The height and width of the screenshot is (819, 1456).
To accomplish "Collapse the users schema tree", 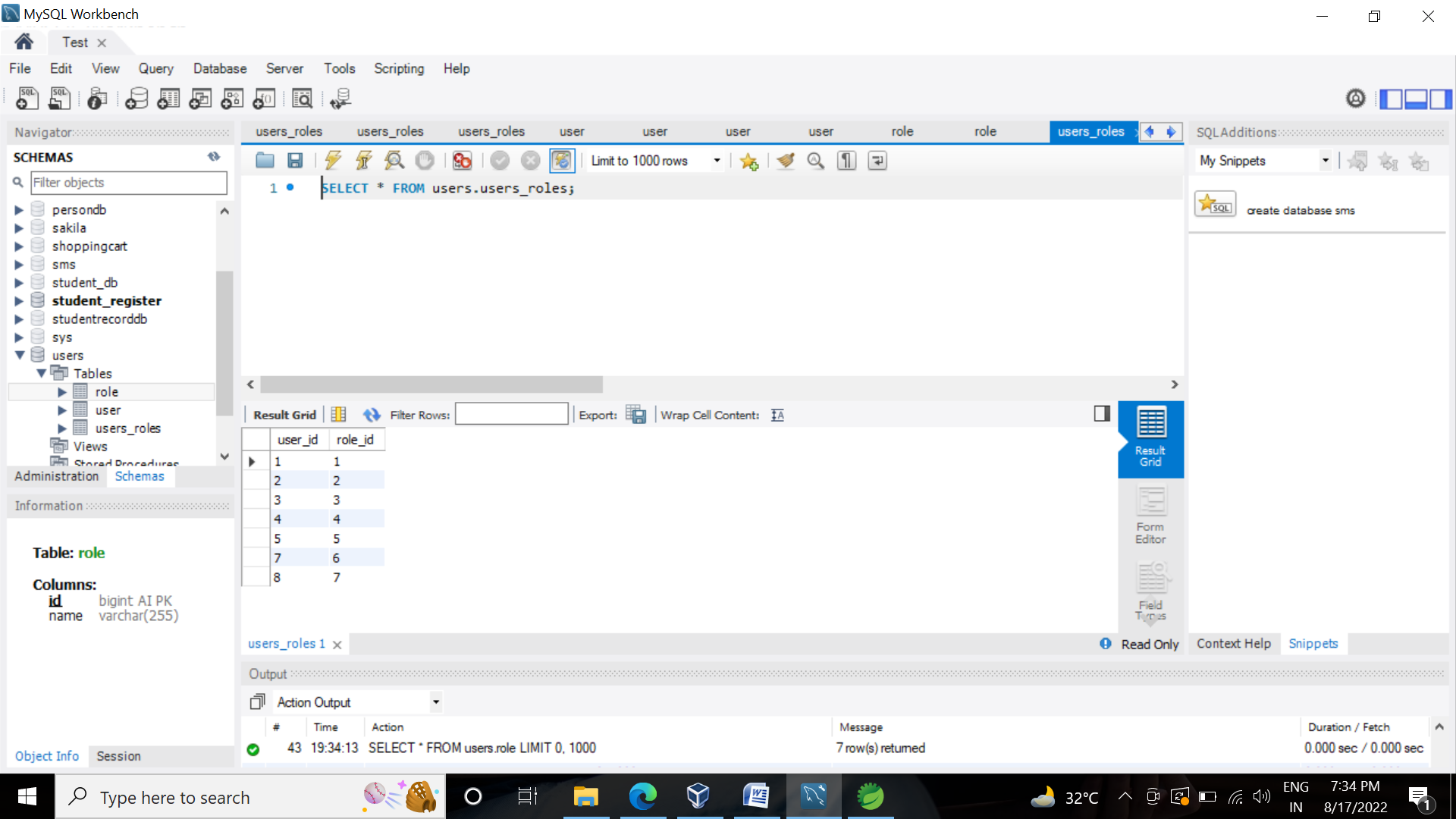I will tap(19, 355).
